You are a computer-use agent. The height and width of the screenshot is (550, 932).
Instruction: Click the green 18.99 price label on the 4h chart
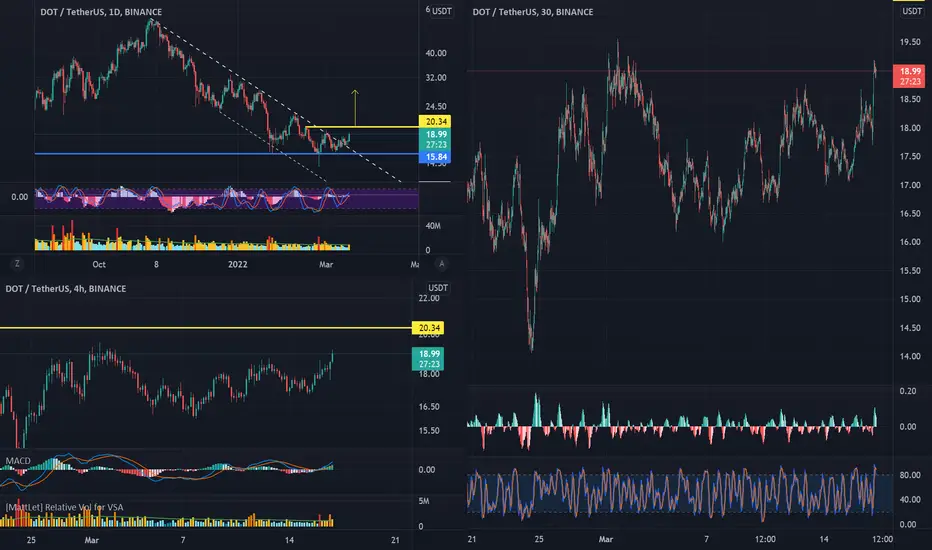(x=428, y=359)
